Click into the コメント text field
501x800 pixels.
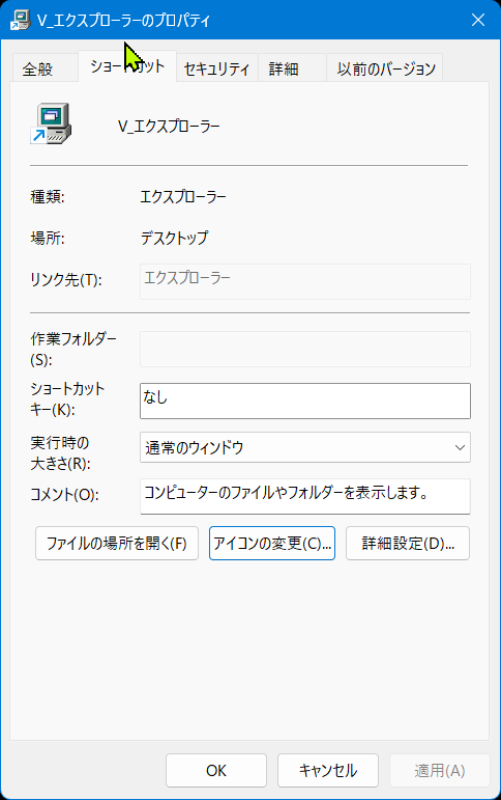[305, 496]
